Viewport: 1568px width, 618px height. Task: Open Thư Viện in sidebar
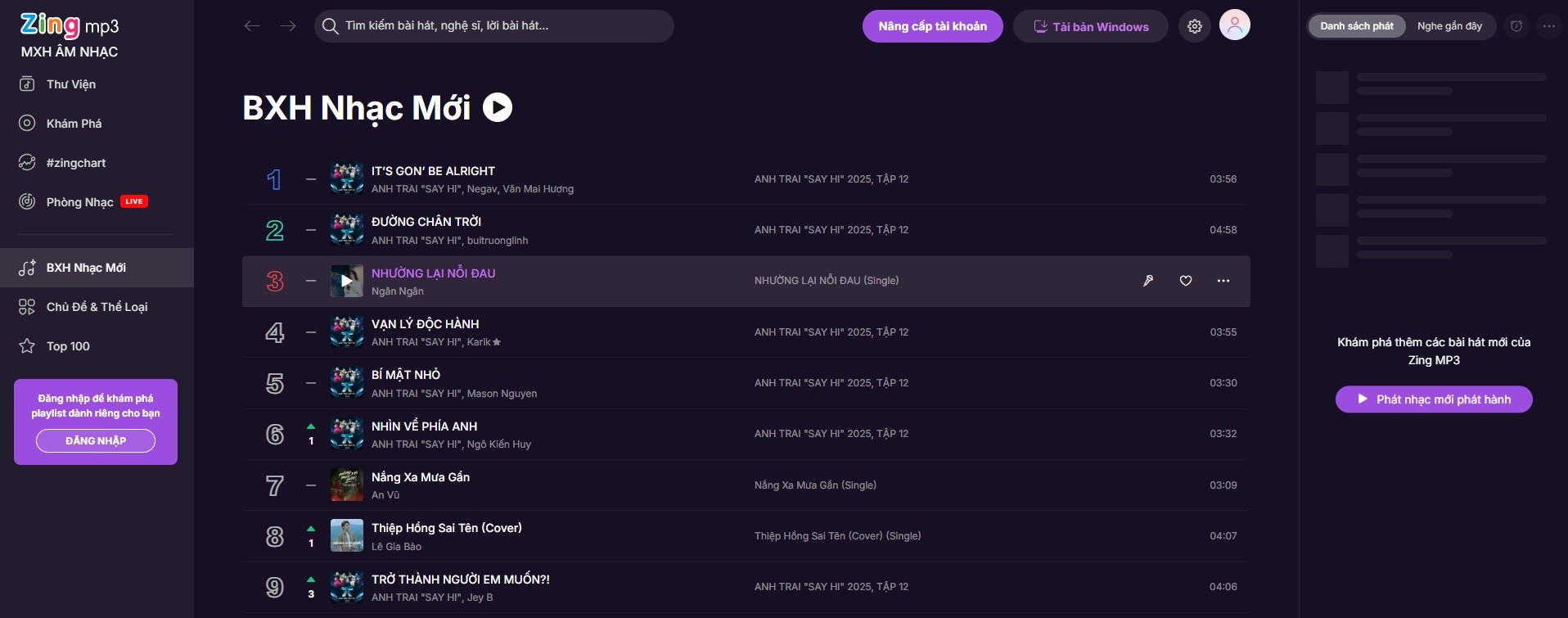71,84
